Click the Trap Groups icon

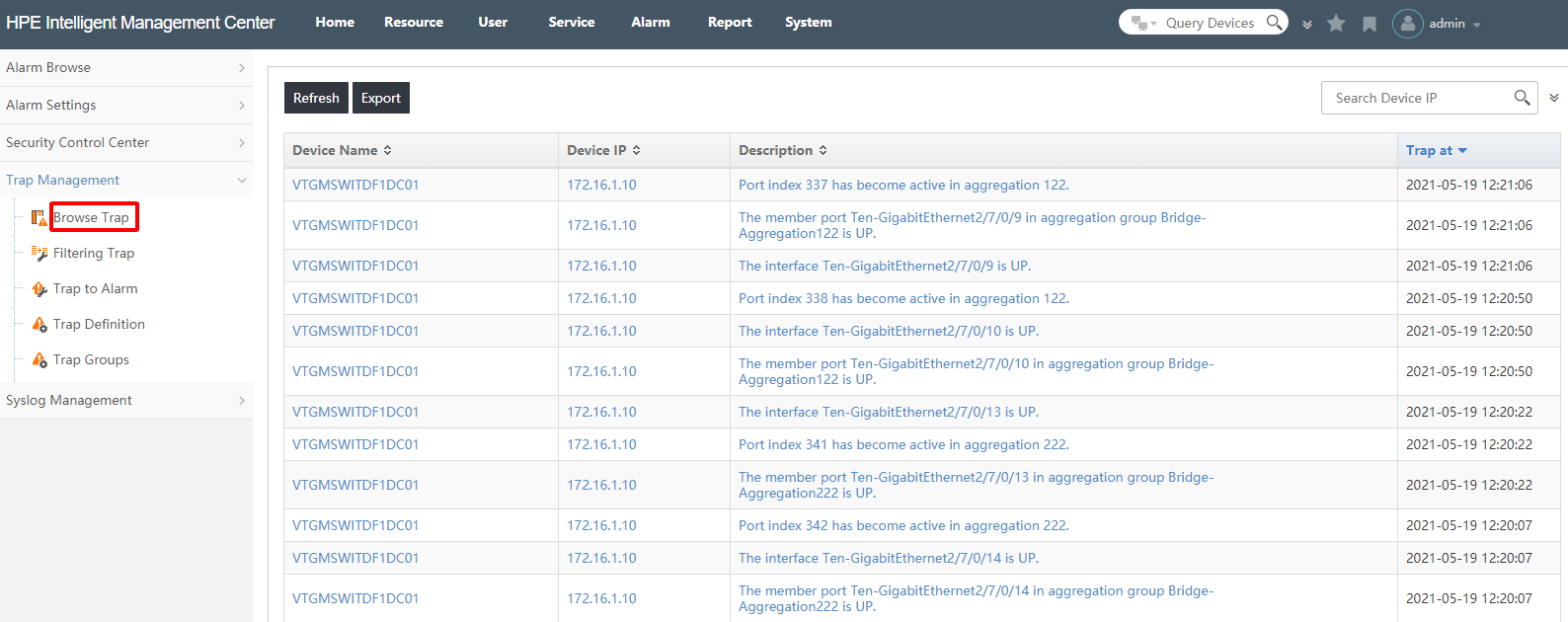coord(39,360)
